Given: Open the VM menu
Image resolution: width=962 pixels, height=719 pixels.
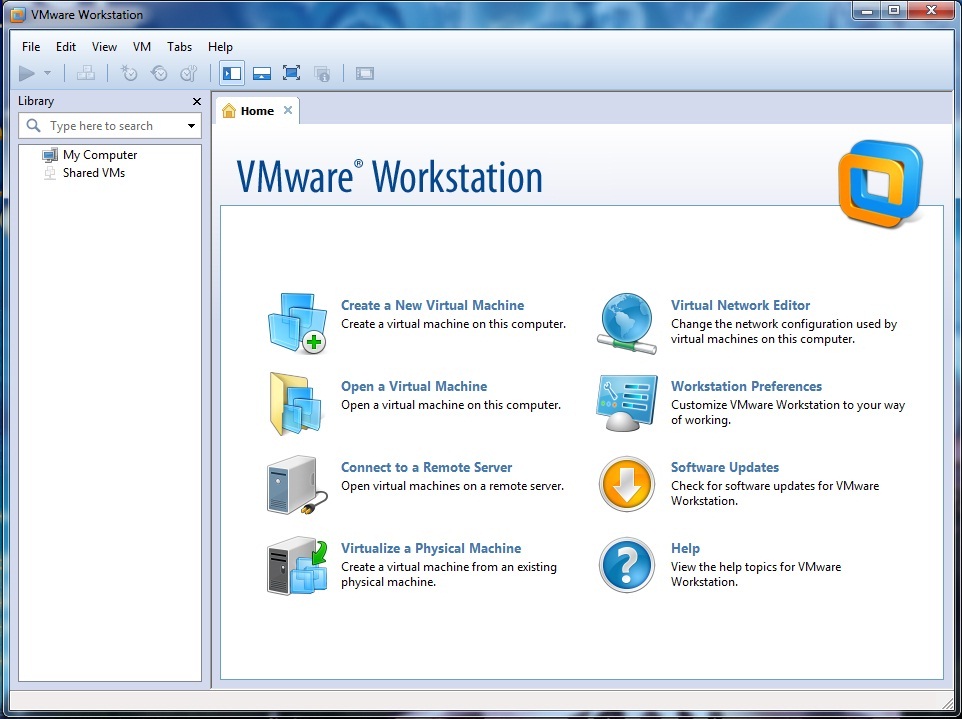Looking at the screenshot, I should click(x=142, y=47).
